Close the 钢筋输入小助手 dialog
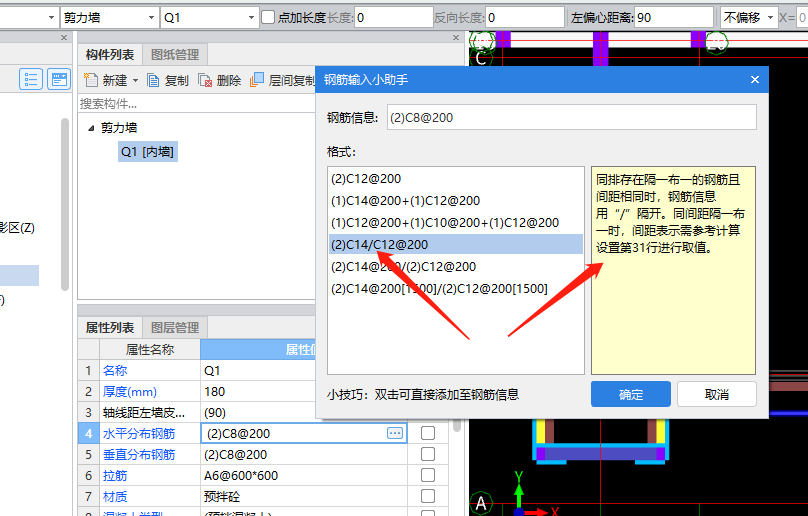 pos(755,80)
